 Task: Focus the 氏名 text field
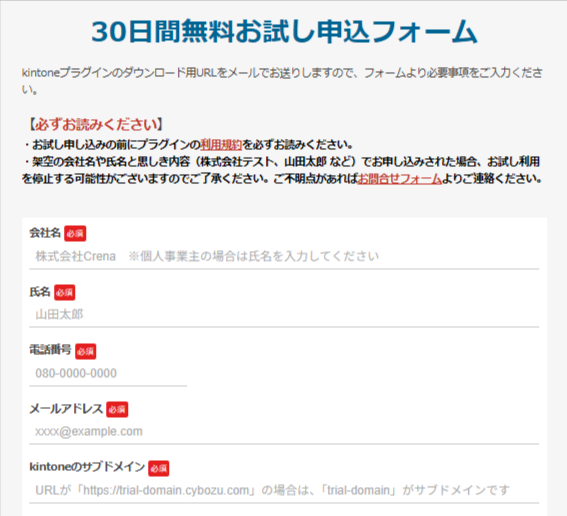[284, 315]
